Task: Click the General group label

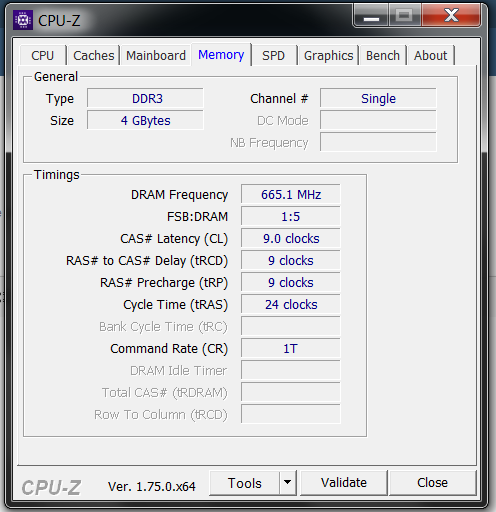Action: click(x=56, y=77)
